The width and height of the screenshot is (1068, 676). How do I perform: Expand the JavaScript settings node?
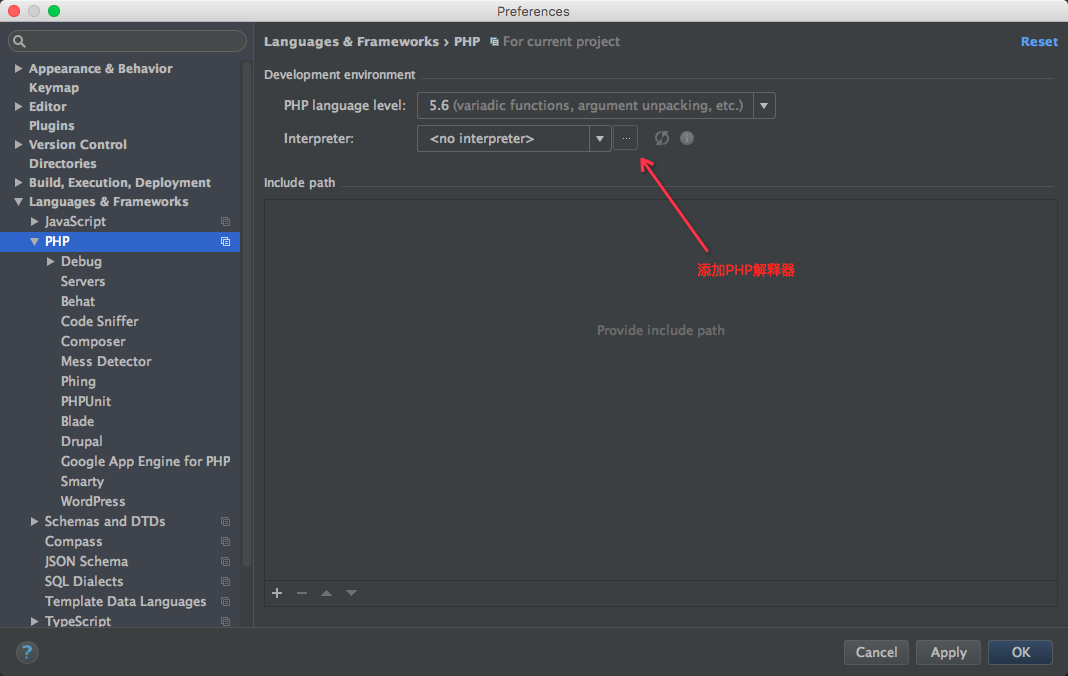click(35, 221)
